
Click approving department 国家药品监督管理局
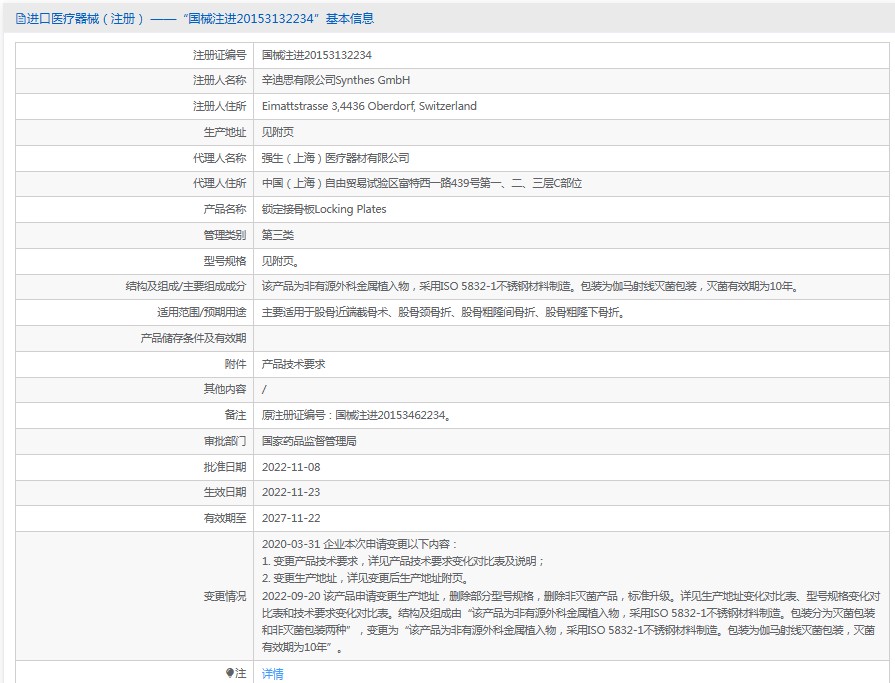pos(309,441)
